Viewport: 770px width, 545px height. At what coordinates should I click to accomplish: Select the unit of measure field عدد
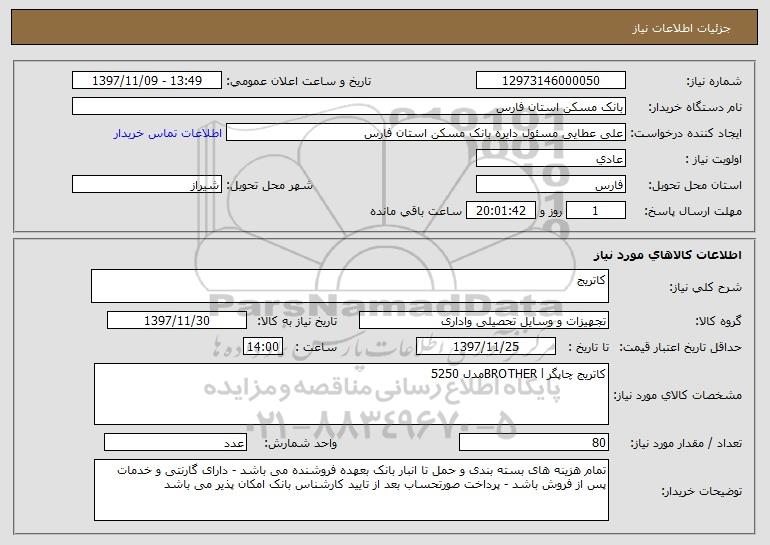(x=175, y=442)
